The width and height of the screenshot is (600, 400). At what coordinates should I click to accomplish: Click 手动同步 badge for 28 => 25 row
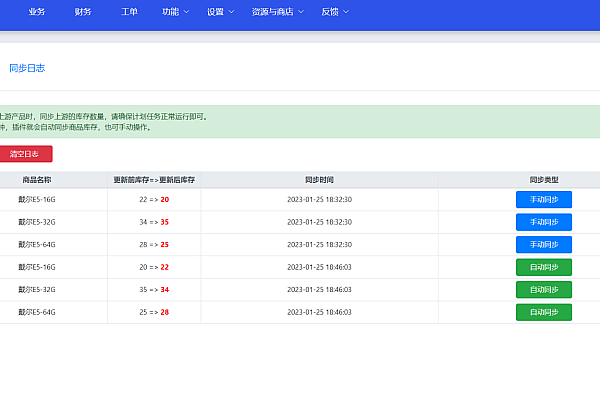(544, 245)
